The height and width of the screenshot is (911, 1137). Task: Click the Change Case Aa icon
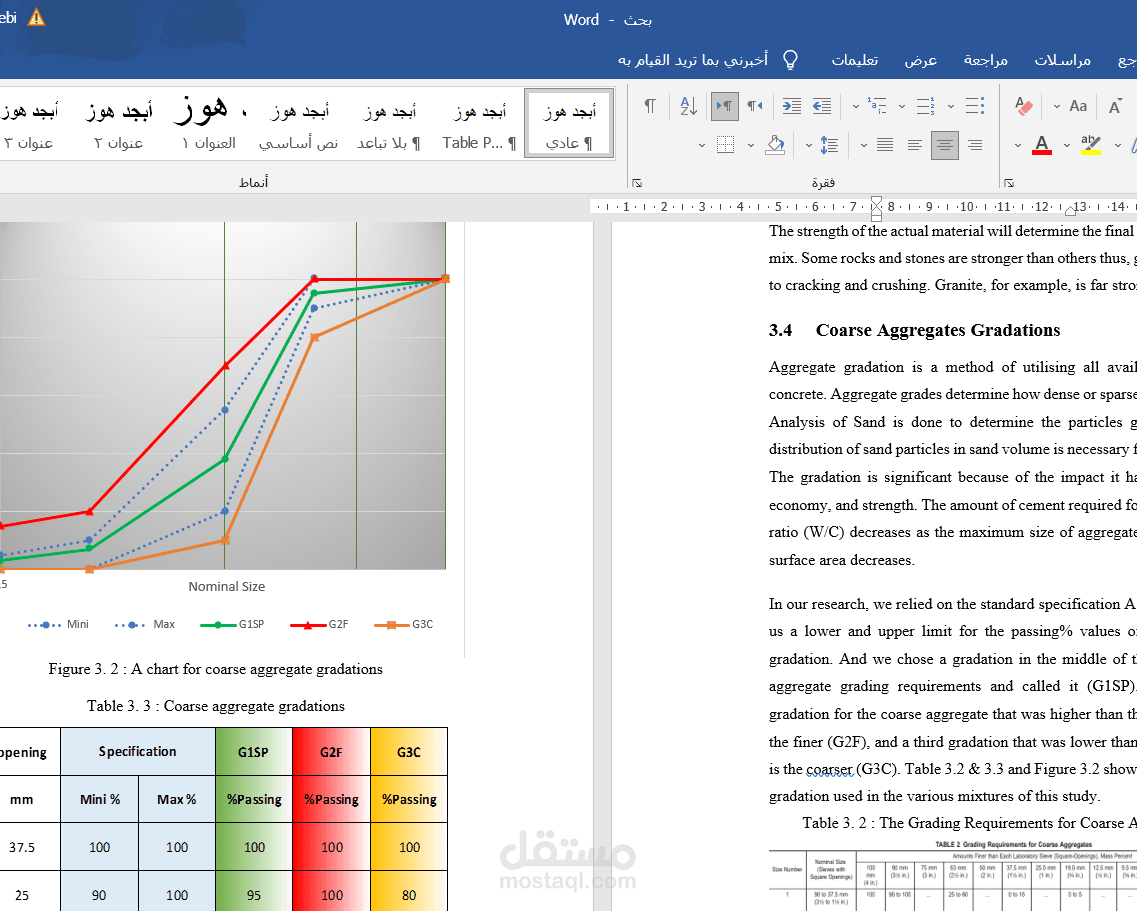tap(1078, 107)
